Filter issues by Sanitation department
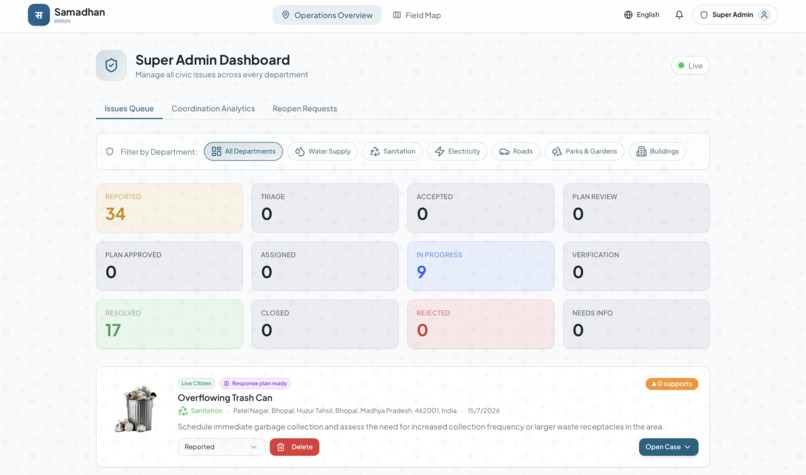 [392, 151]
